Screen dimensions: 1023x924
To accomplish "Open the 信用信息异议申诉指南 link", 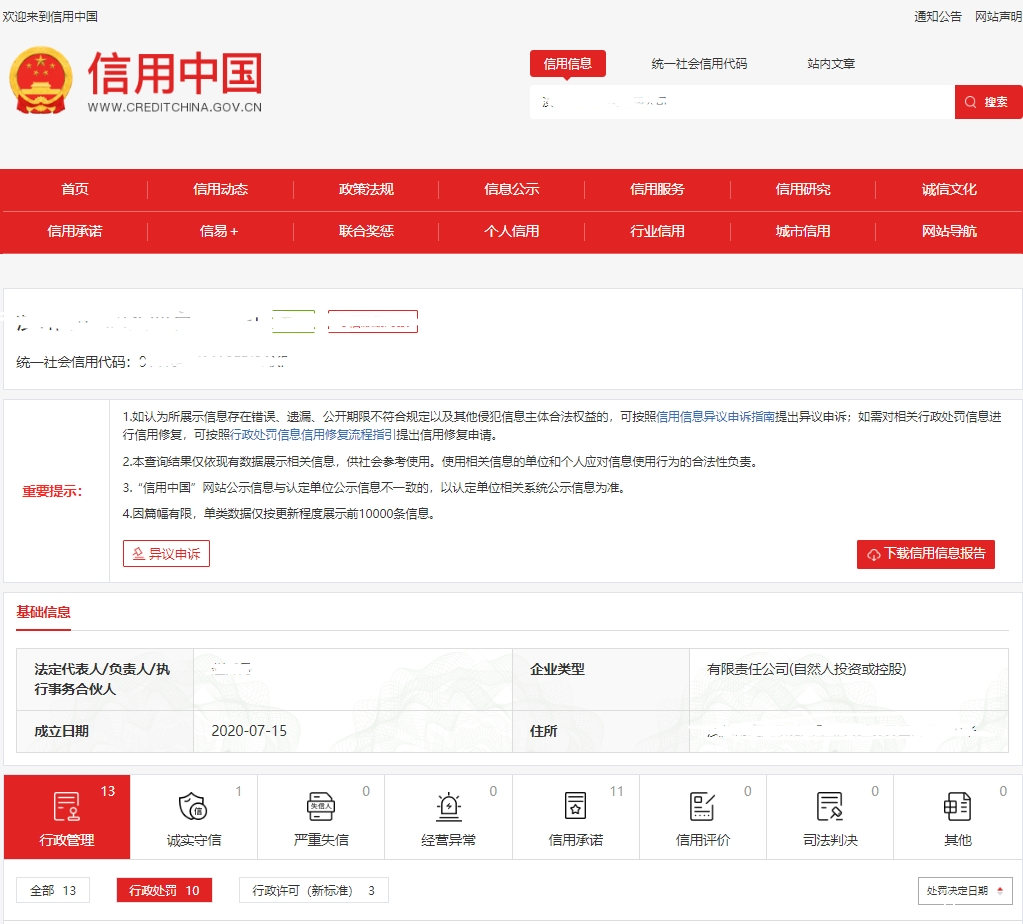I will (x=716, y=417).
